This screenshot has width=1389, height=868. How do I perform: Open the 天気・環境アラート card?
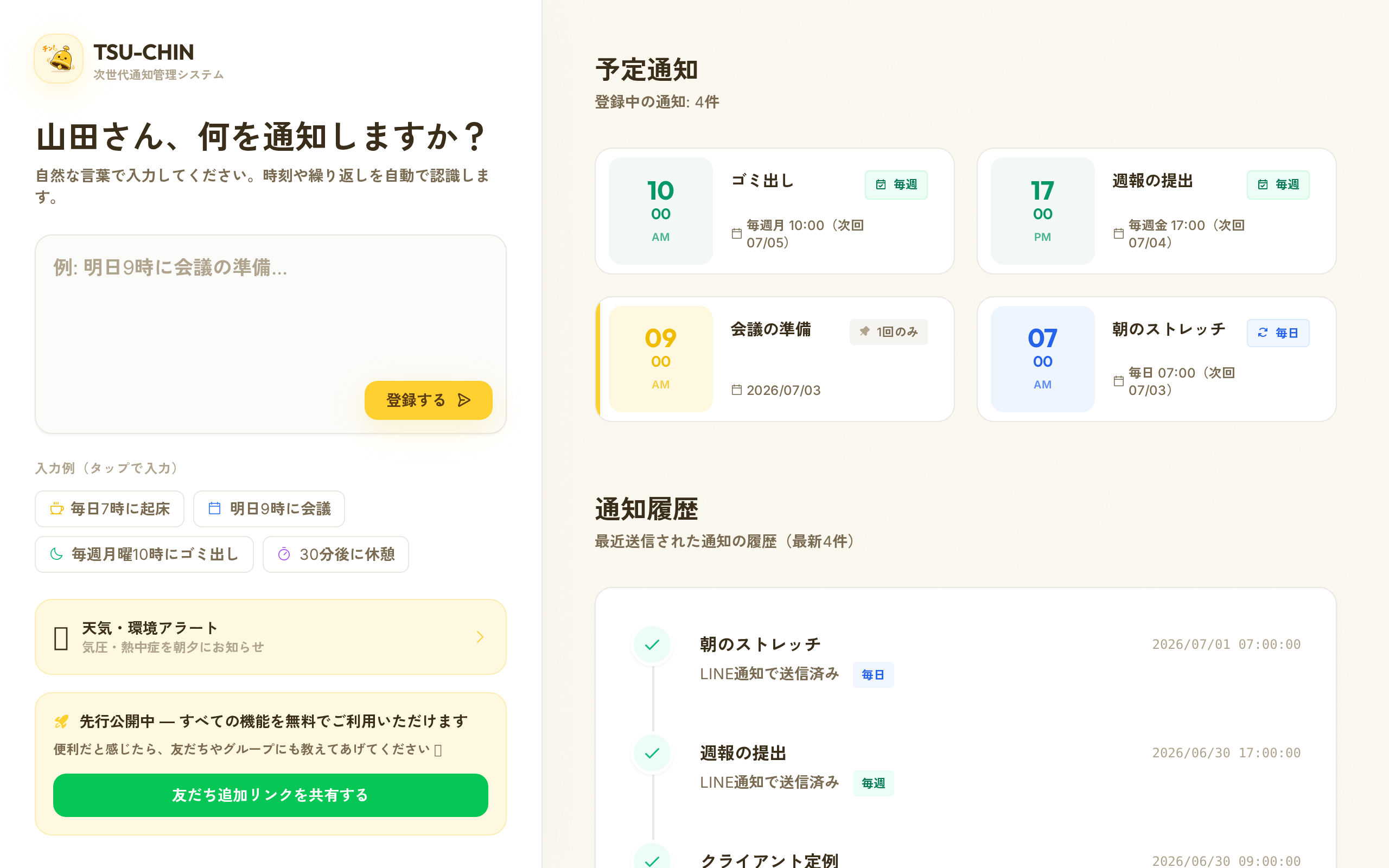pyautogui.click(x=270, y=637)
